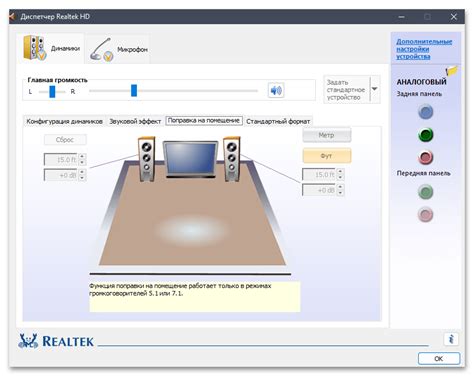Expand the default device dropdown arrow

click(x=375, y=89)
